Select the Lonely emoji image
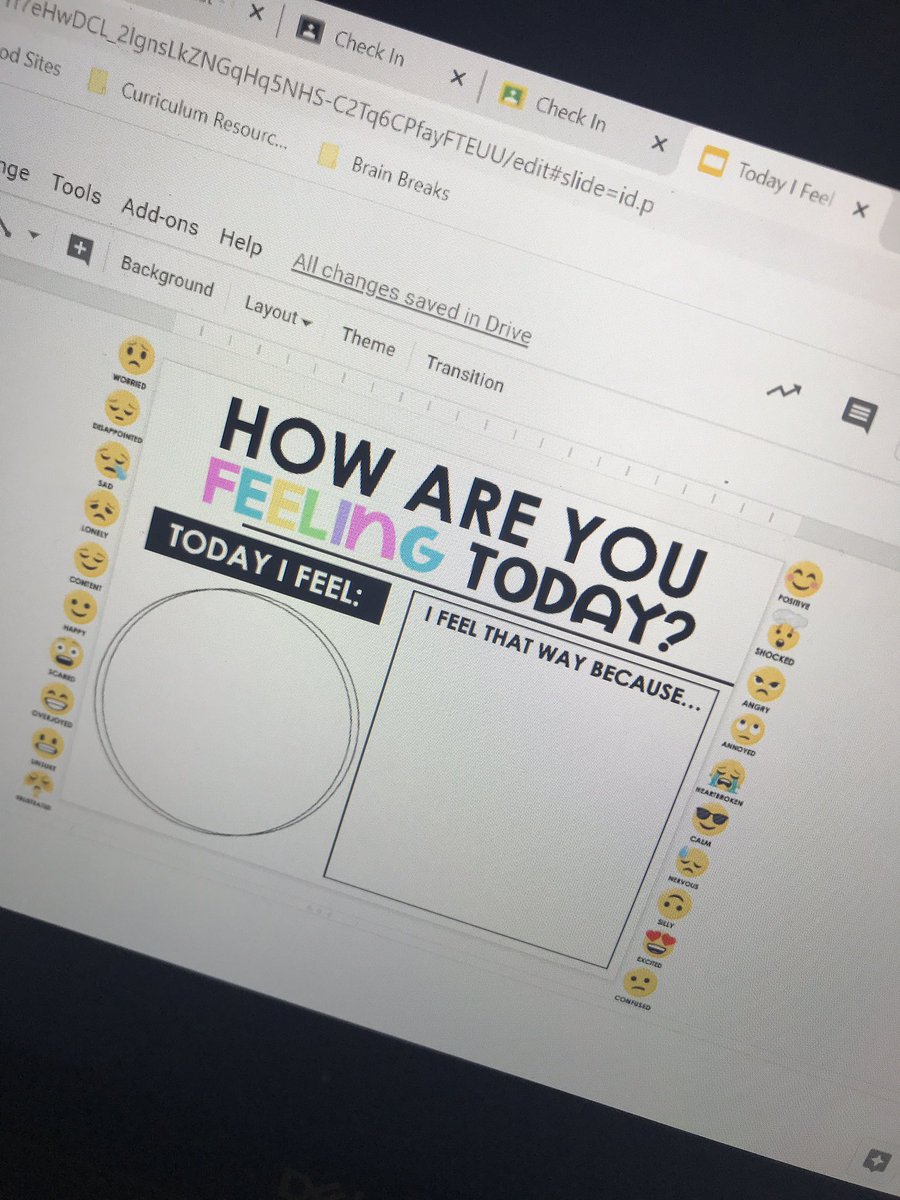The height and width of the screenshot is (1200, 900). click(101, 510)
